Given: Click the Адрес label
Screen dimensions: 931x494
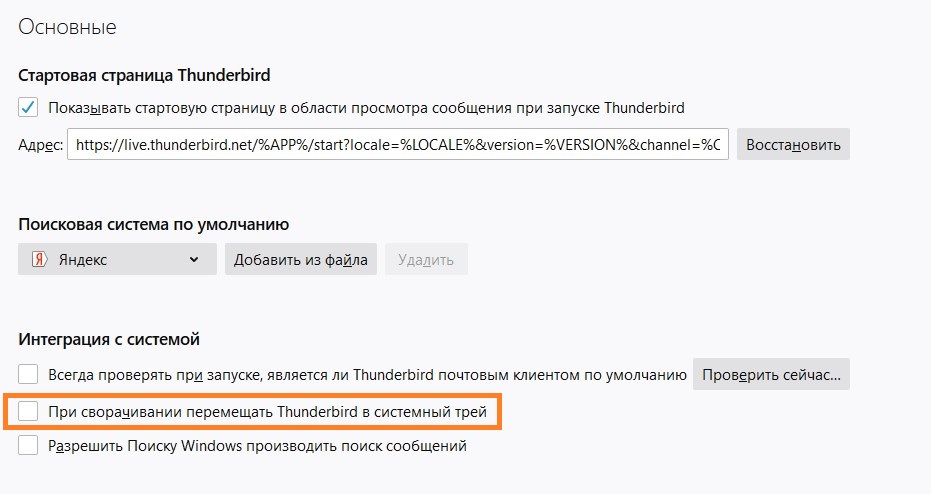Looking at the screenshot, I should click(40, 145).
